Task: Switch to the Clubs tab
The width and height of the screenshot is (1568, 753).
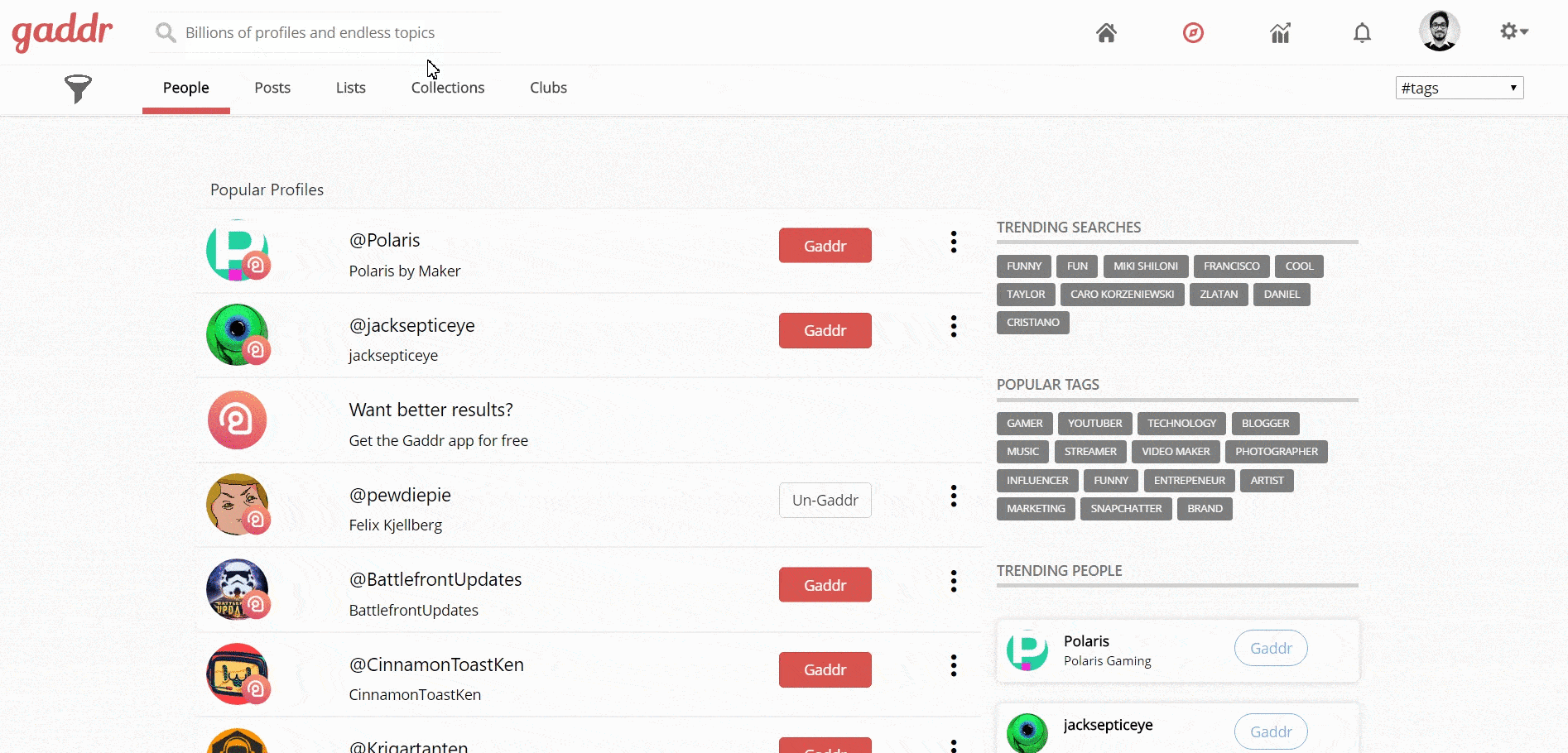Action: 548,88
